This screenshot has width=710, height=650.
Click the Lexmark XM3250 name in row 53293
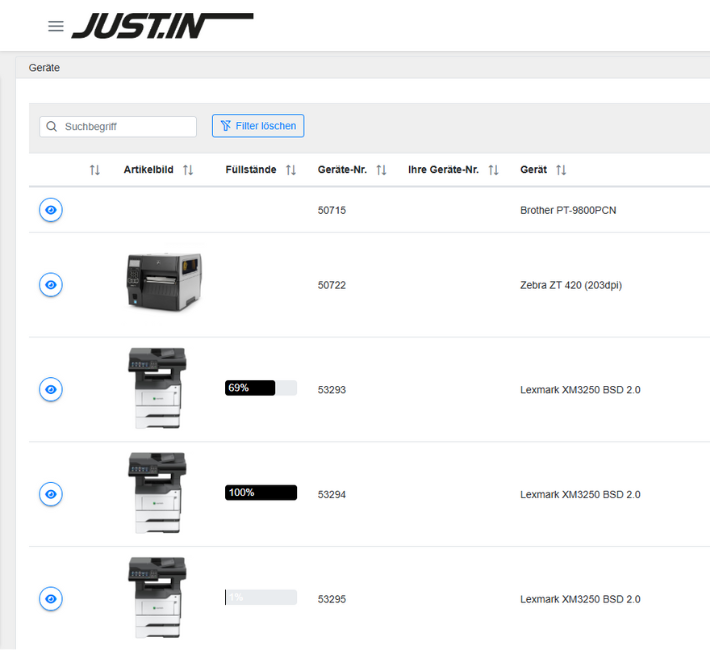pyautogui.click(x=580, y=389)
